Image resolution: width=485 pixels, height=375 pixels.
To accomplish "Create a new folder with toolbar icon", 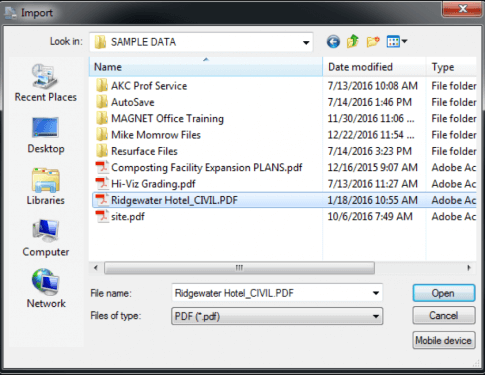I will pos(373,42).
